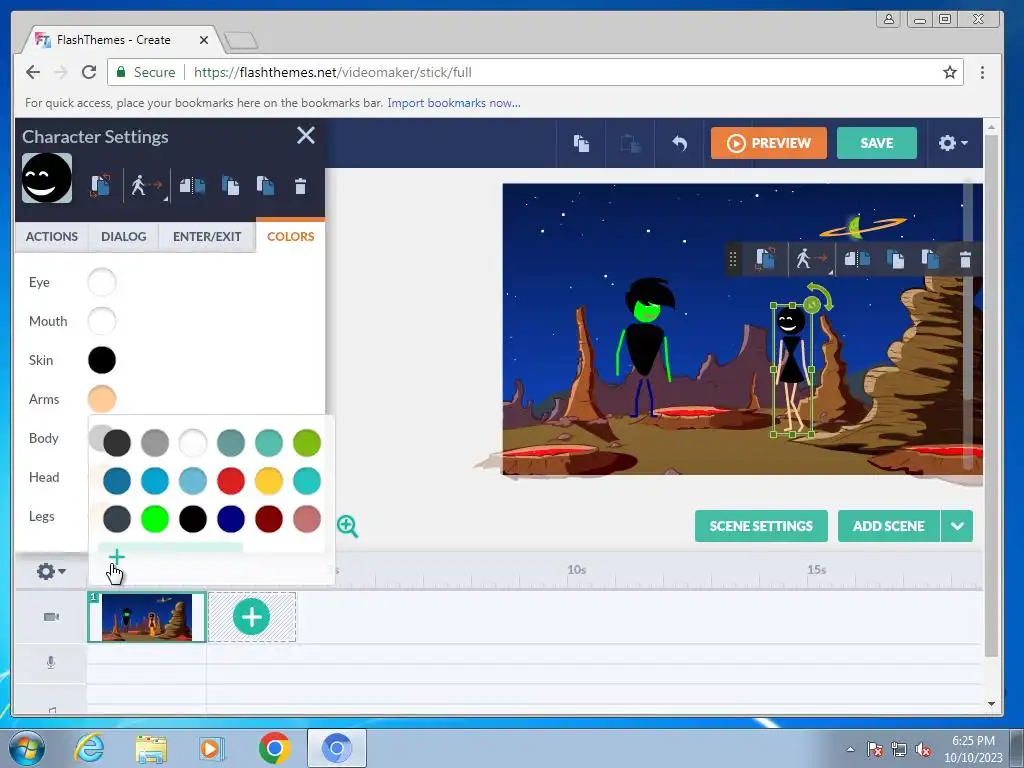Viewport: 1024px width, 768px height.
Task: Add a new scene with timeline plus
Action: (251, 617)
